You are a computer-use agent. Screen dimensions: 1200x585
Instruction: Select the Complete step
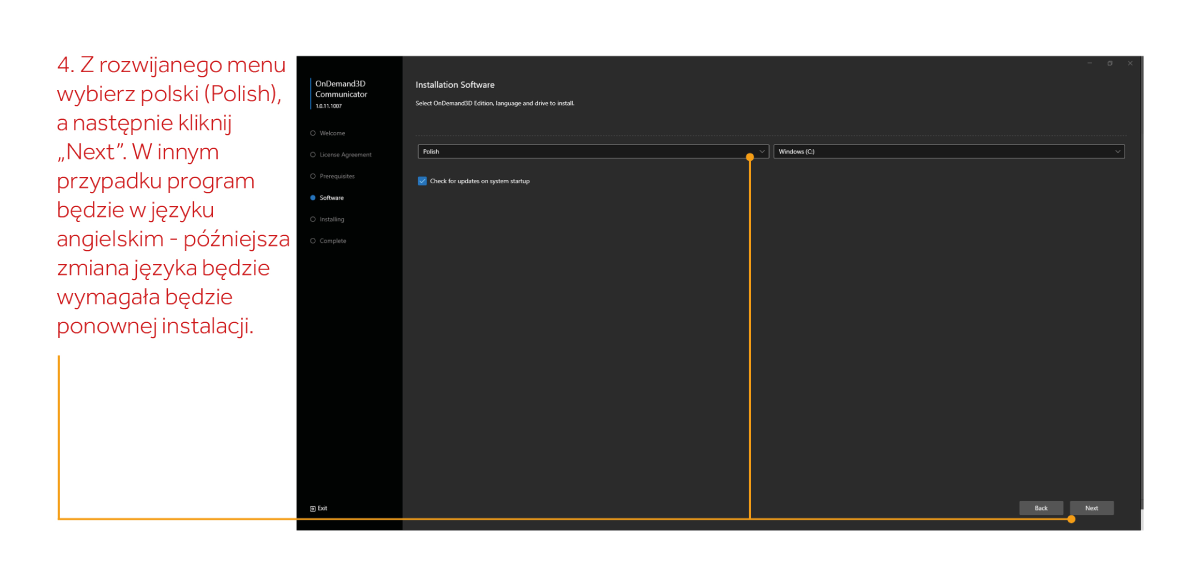point(328,241)
